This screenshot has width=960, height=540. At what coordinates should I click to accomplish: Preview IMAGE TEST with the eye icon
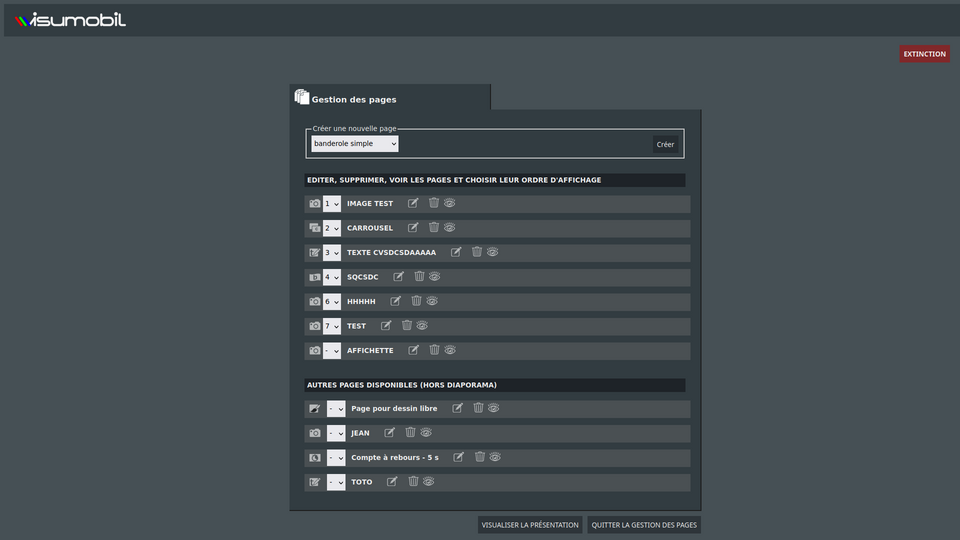coord(450,203)
